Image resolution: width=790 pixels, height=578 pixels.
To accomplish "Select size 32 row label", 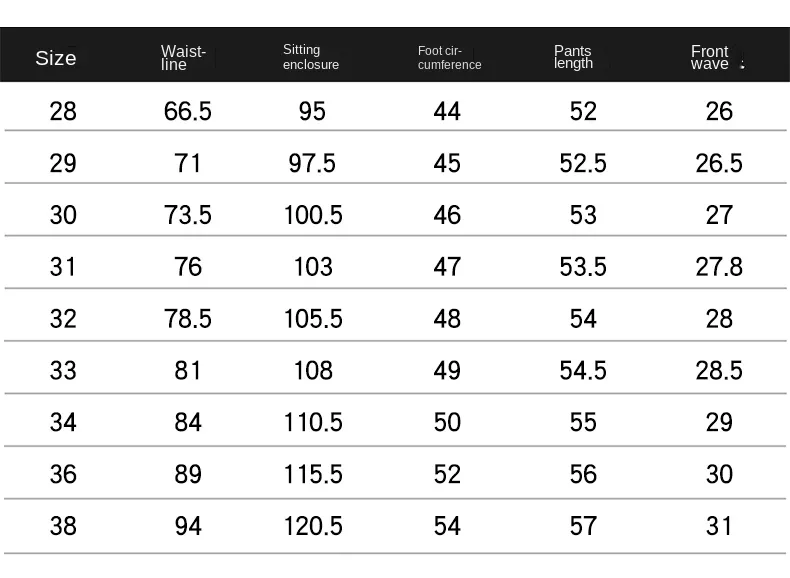I will point(63,319).
